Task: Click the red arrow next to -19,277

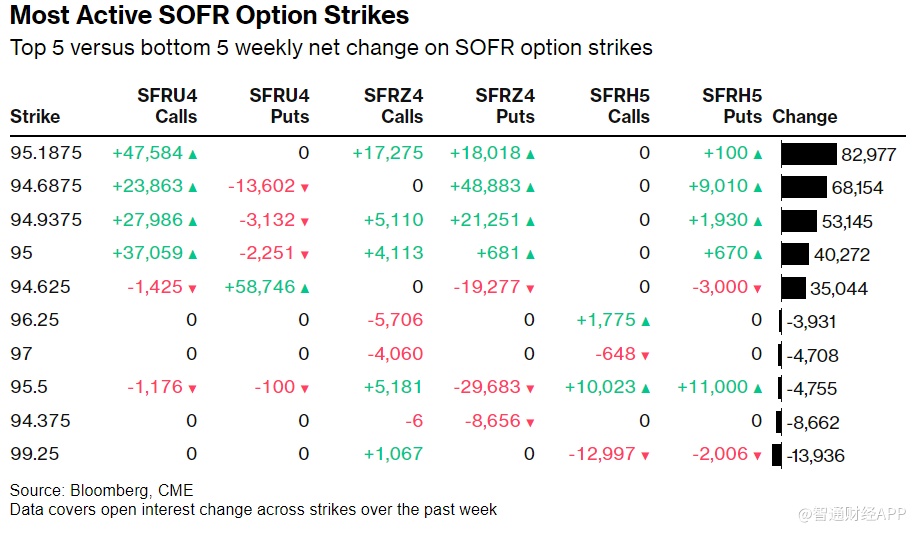Action: coord(530,288)
